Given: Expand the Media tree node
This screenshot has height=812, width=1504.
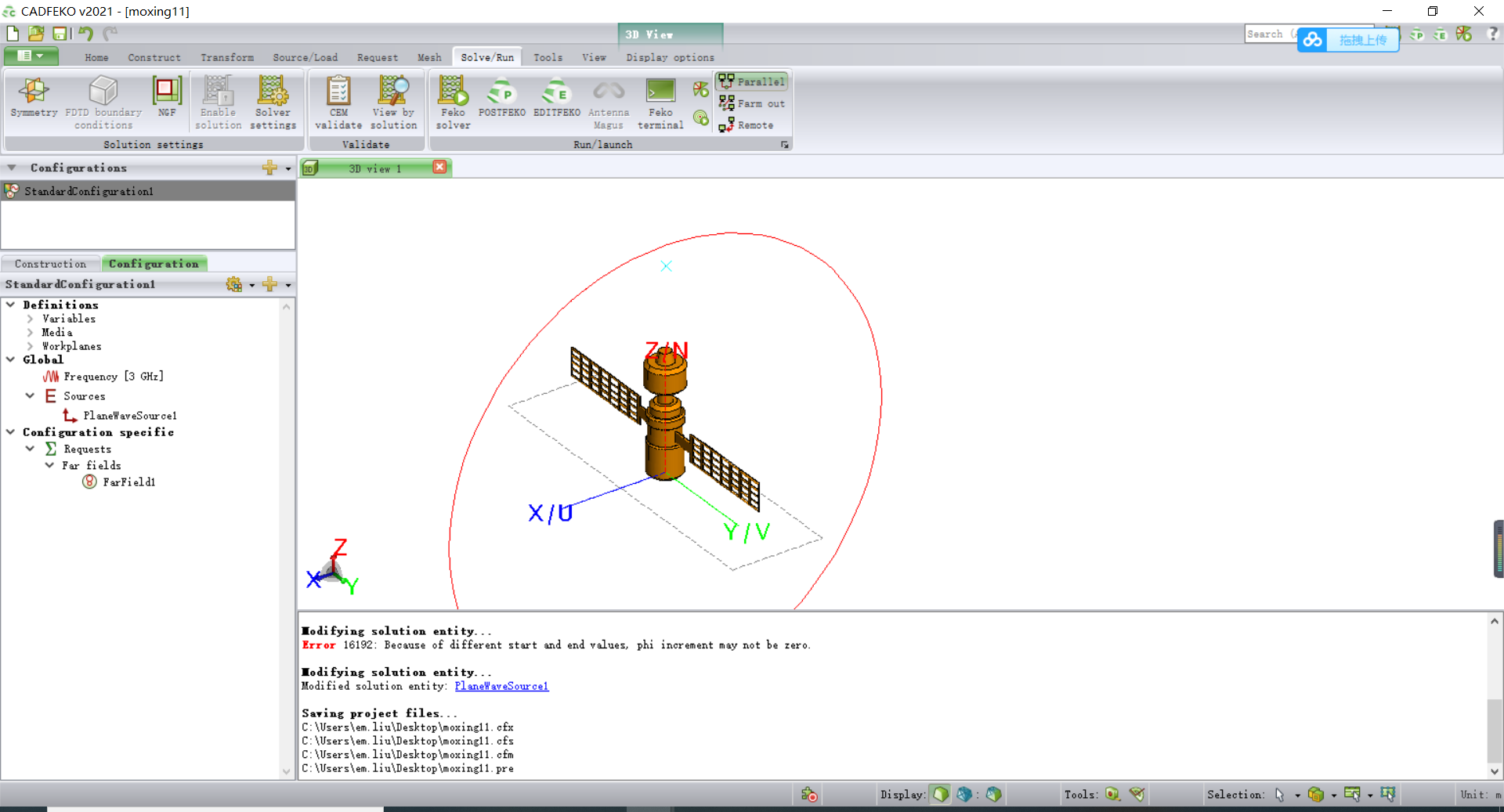Looking at the screenshot, I should (x=30, y=332).
